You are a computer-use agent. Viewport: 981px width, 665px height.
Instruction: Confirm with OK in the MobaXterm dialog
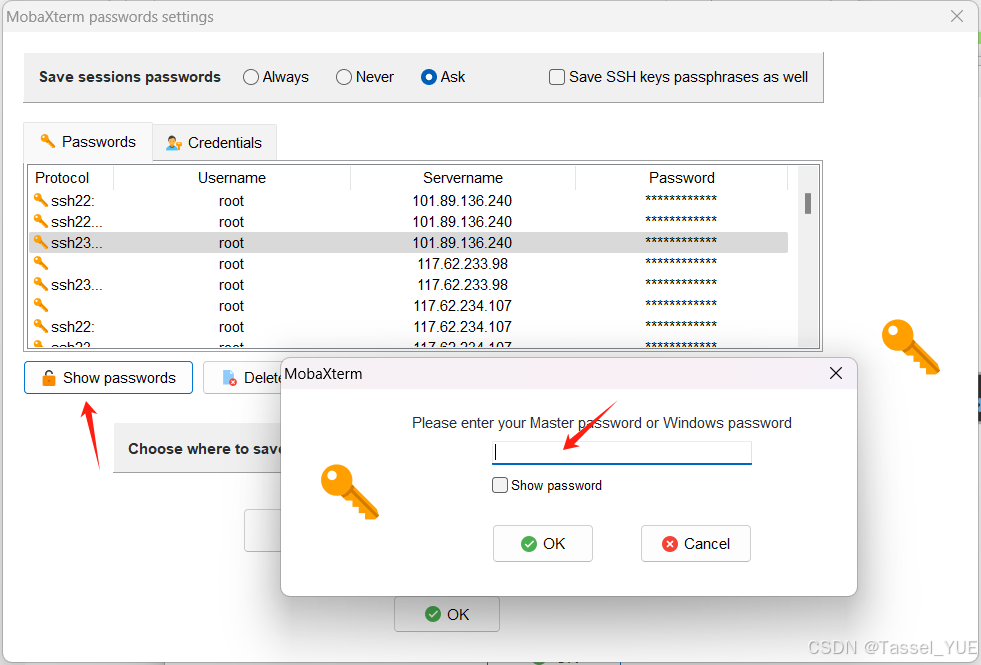point(542,544)
